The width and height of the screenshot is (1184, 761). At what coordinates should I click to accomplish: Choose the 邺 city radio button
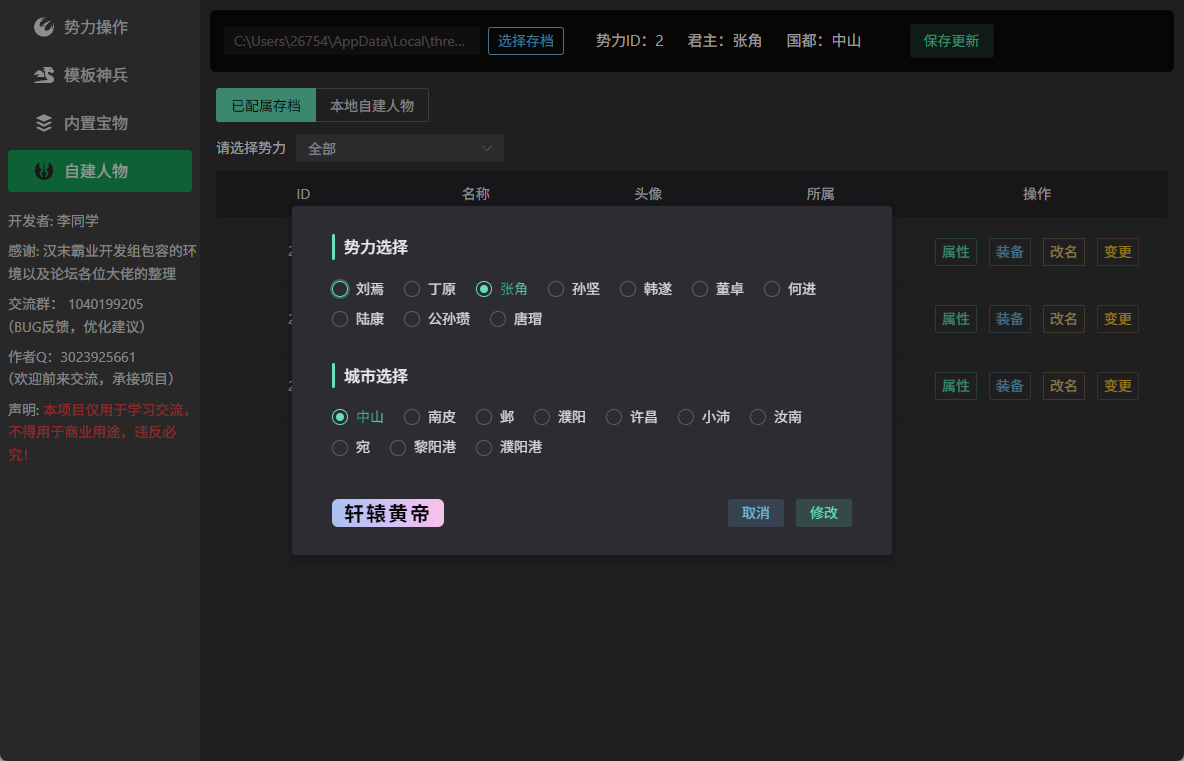click(484, 417)
